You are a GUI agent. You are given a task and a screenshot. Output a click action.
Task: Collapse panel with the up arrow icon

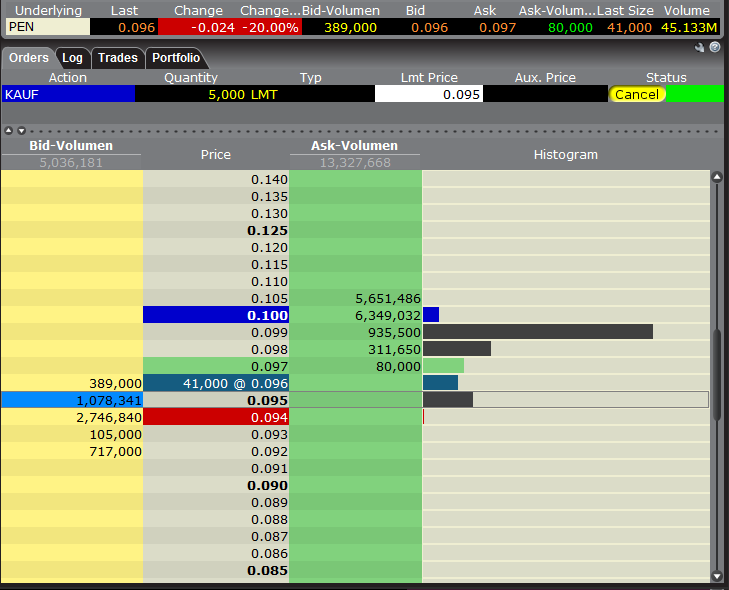click(8, 131)
